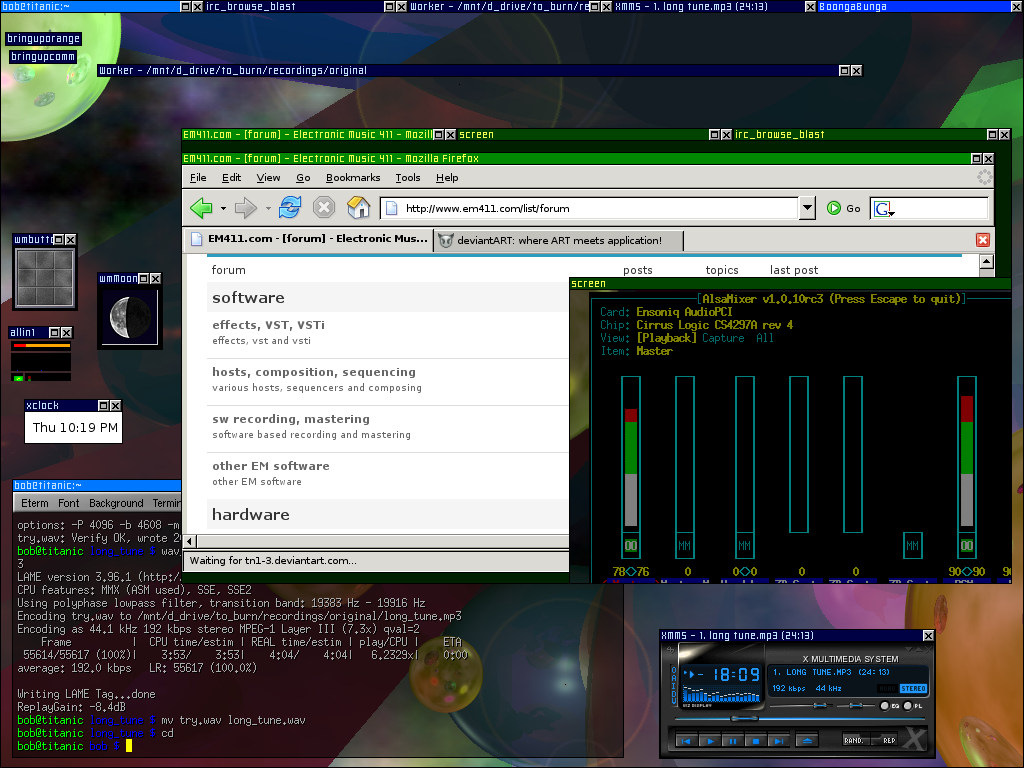1024x768 pixels.
Task: Pause playback in XMMS
Action: pyautogui.click(x=733, y=741)
